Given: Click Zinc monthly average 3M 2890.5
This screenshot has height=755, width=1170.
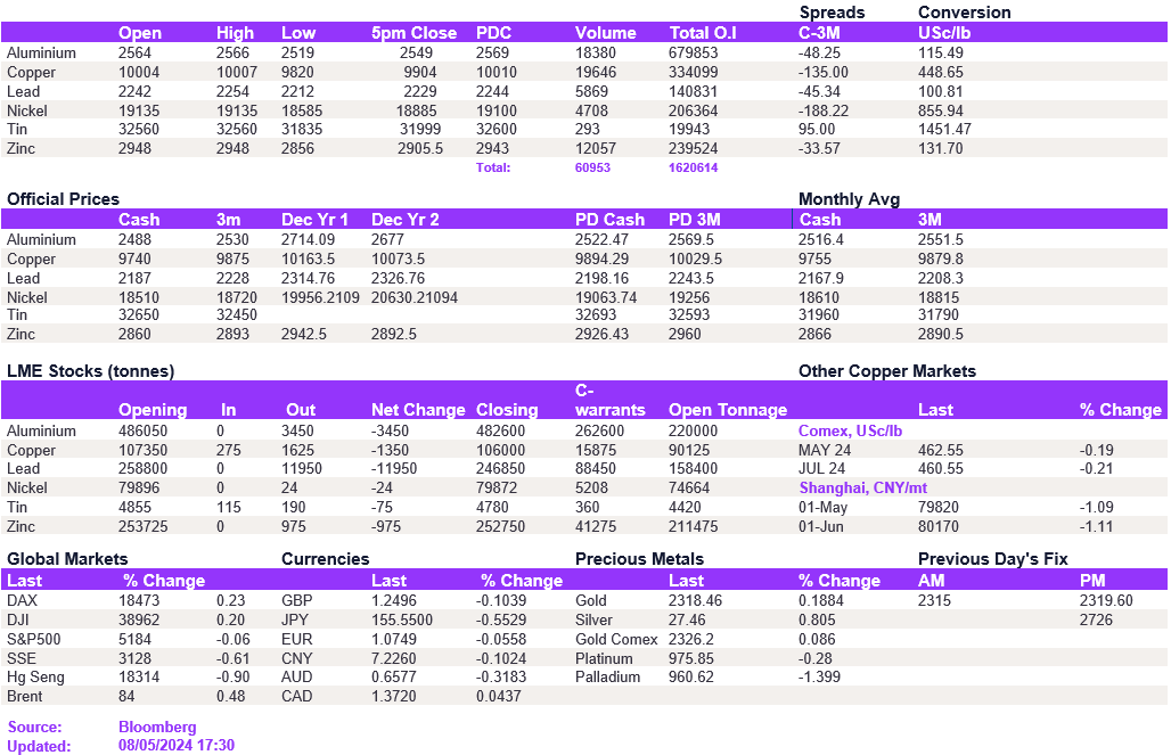Looking at the screenshot, I should 940,334.
